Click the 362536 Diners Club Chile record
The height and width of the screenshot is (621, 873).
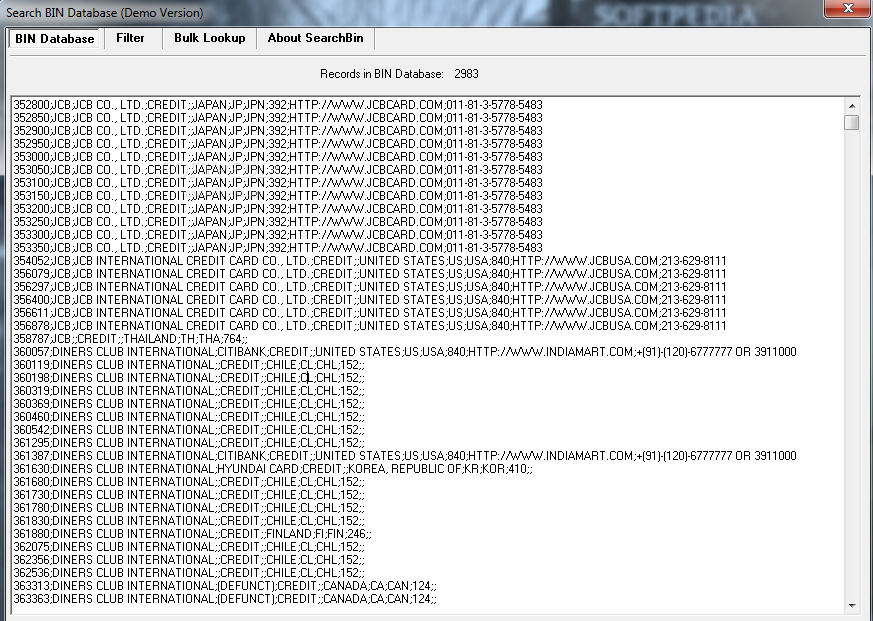[189, 573]
